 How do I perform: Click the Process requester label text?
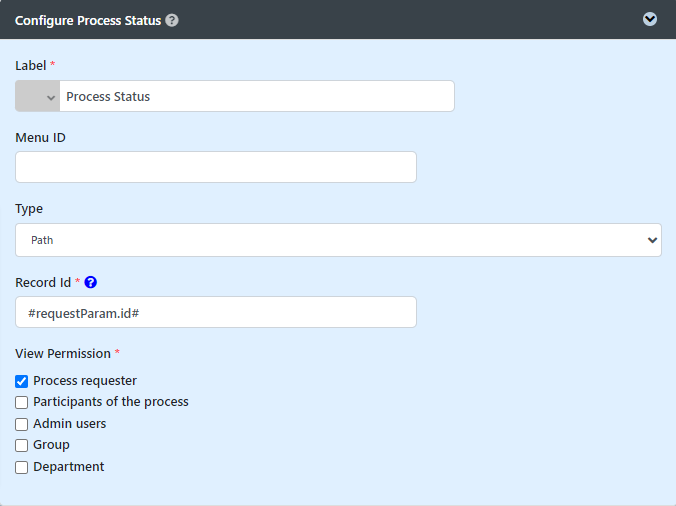click(85, 381)
